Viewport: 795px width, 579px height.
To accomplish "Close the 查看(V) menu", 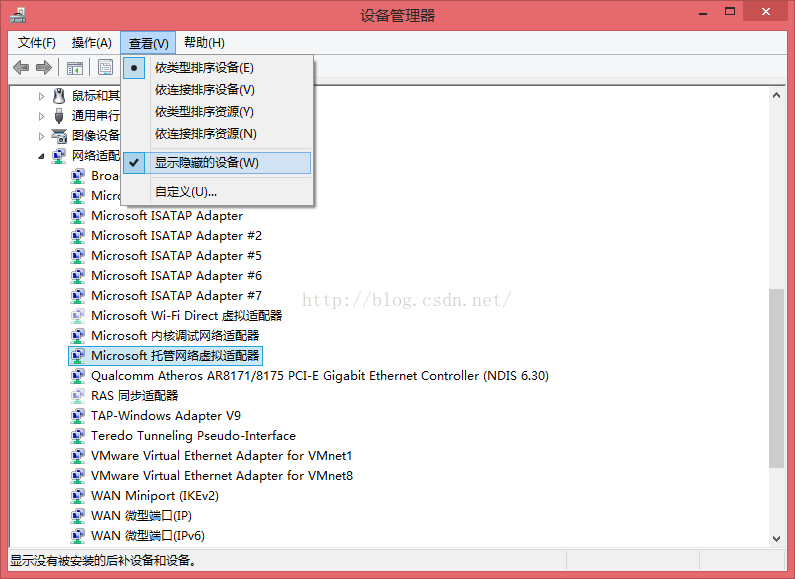I will 148,43.
